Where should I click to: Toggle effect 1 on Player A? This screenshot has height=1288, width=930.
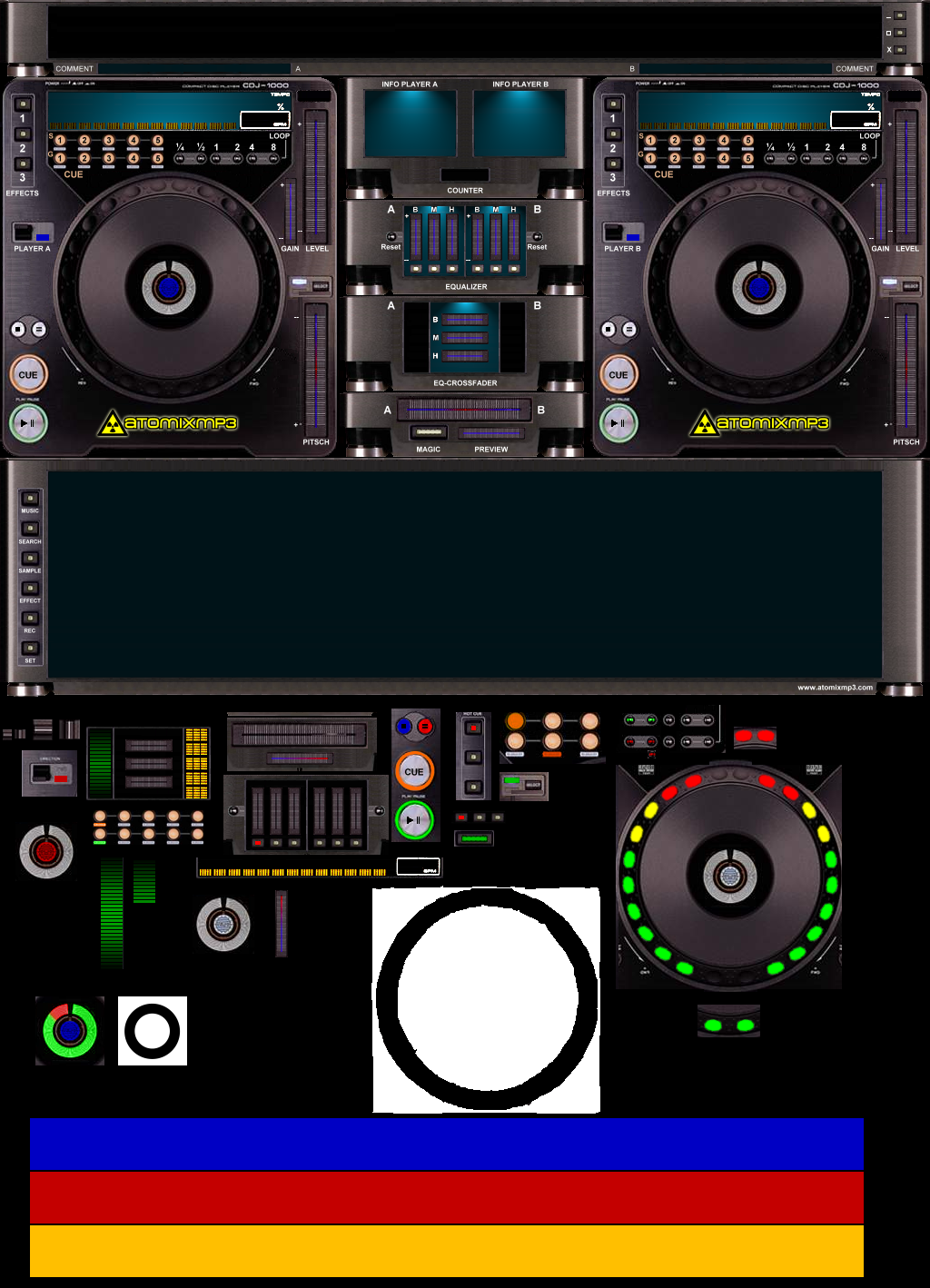tap(23, 104)
